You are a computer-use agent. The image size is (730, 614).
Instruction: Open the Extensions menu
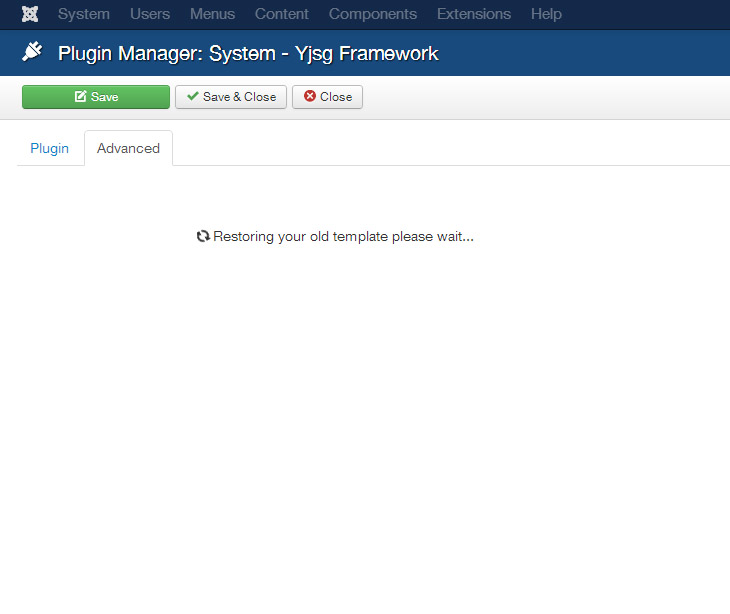(474, 14)
